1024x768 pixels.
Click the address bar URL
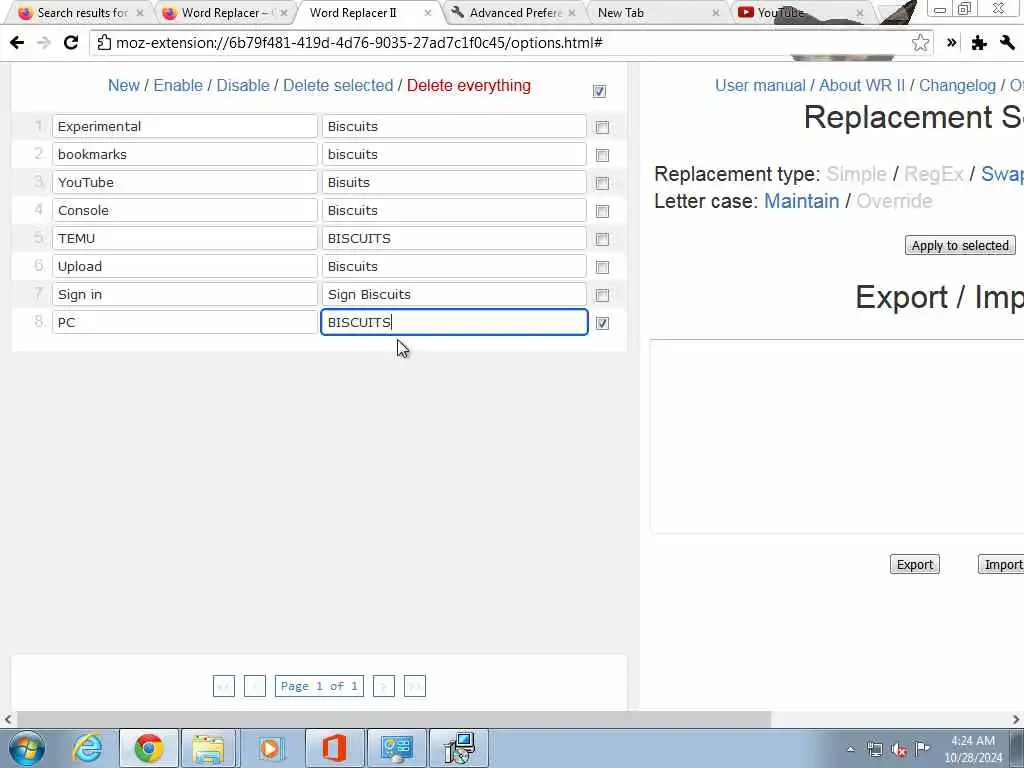point(359,43)
